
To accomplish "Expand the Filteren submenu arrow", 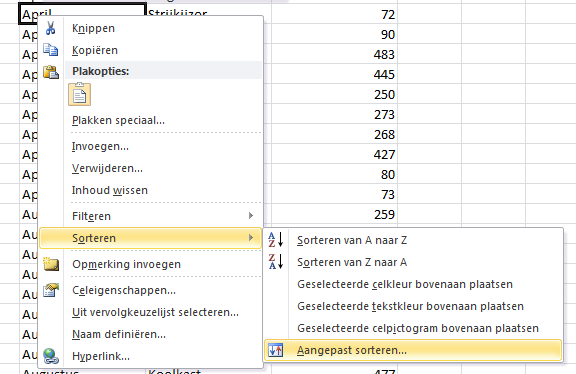I will (251, 216).
